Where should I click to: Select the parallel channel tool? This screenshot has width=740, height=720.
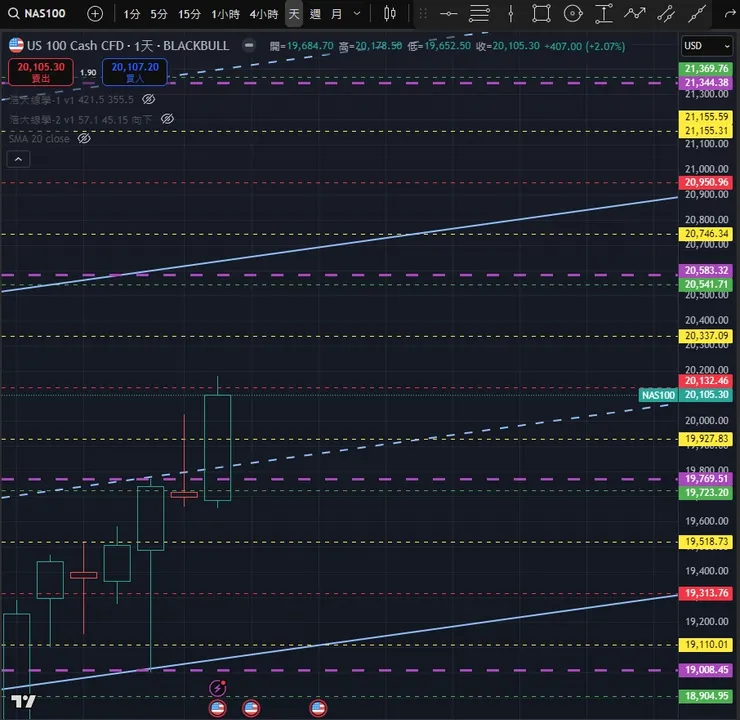[x=666, y=13]
